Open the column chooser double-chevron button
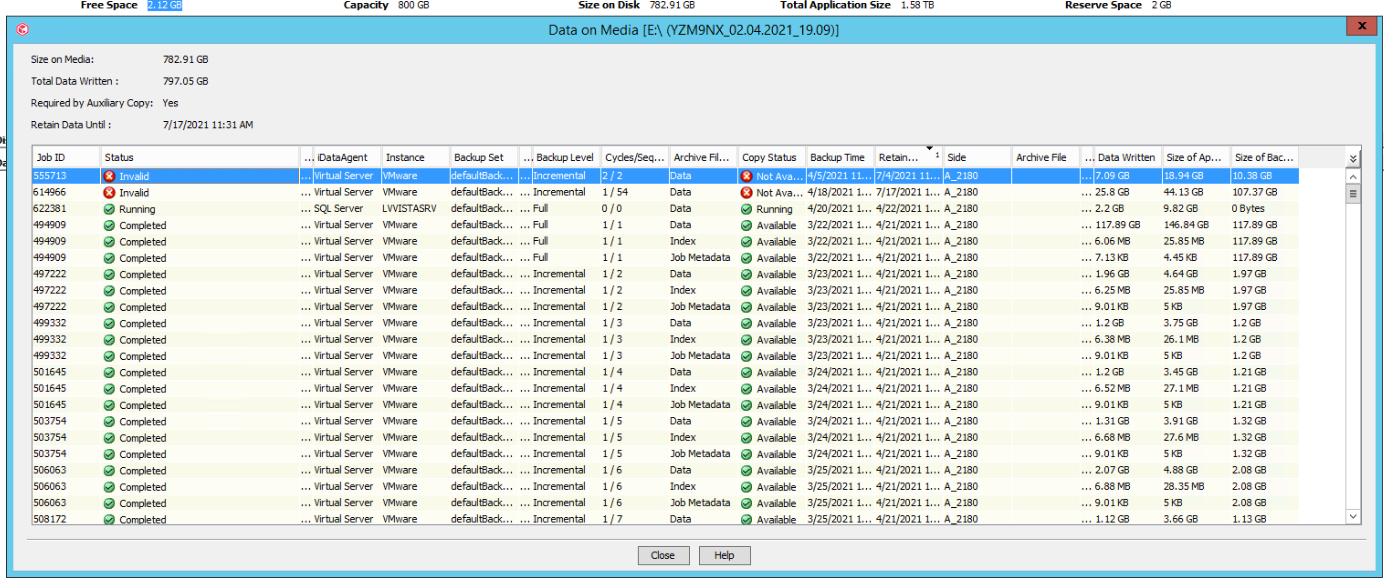Viewport: 1384px width, 587px height. (1353, 159)
